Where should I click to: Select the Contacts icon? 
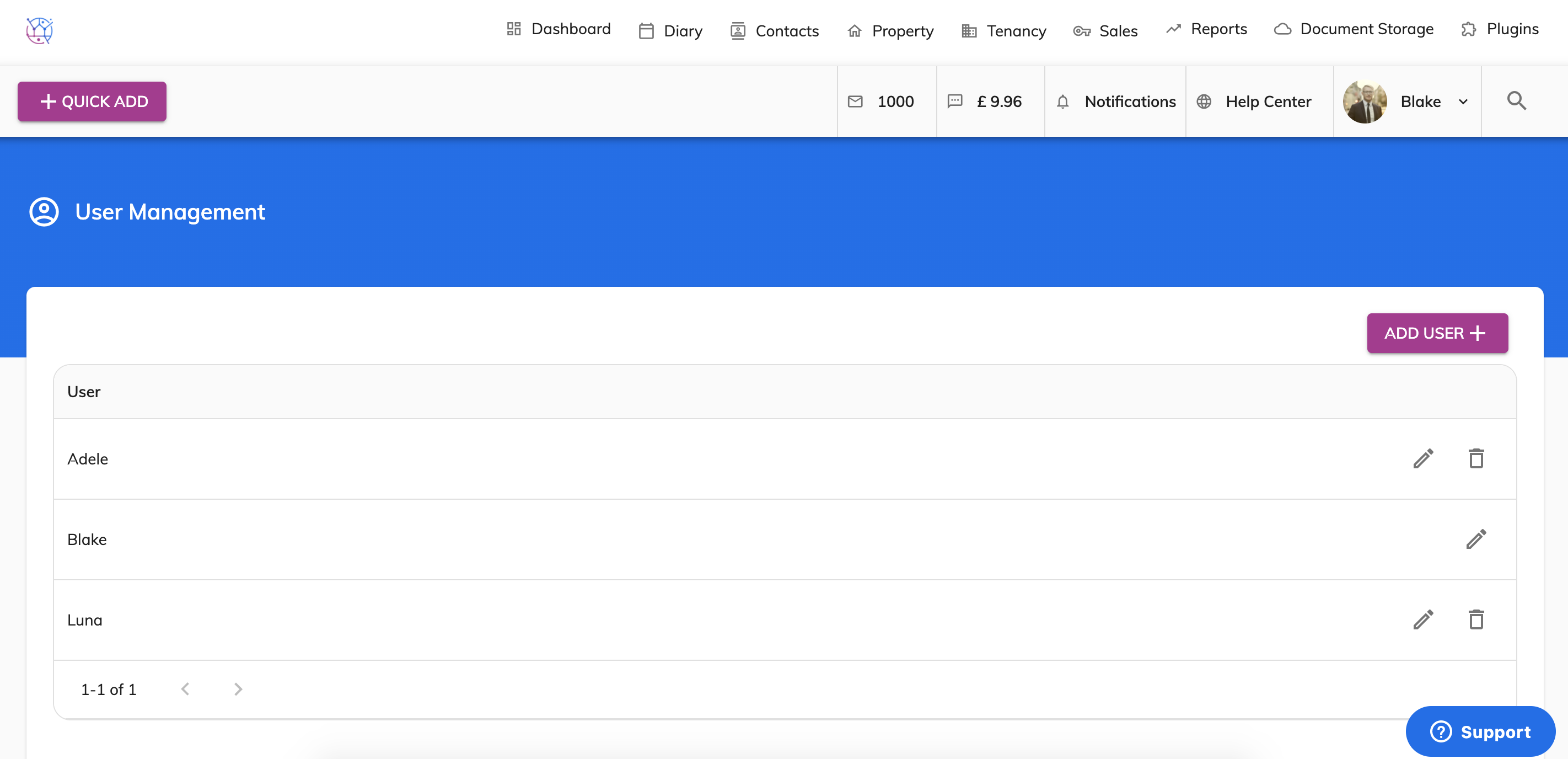click(x=738, y=30)
